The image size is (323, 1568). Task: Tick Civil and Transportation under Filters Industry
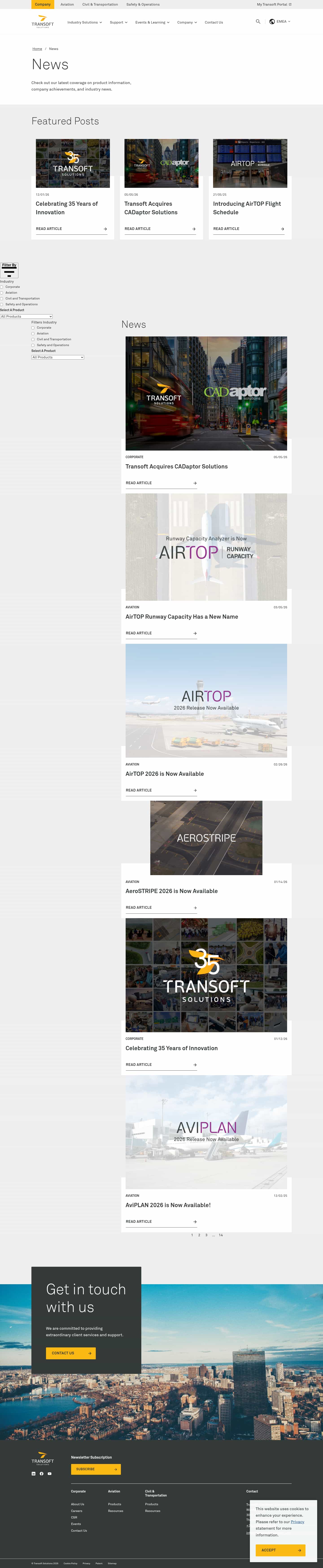click(x=33, y=340)
